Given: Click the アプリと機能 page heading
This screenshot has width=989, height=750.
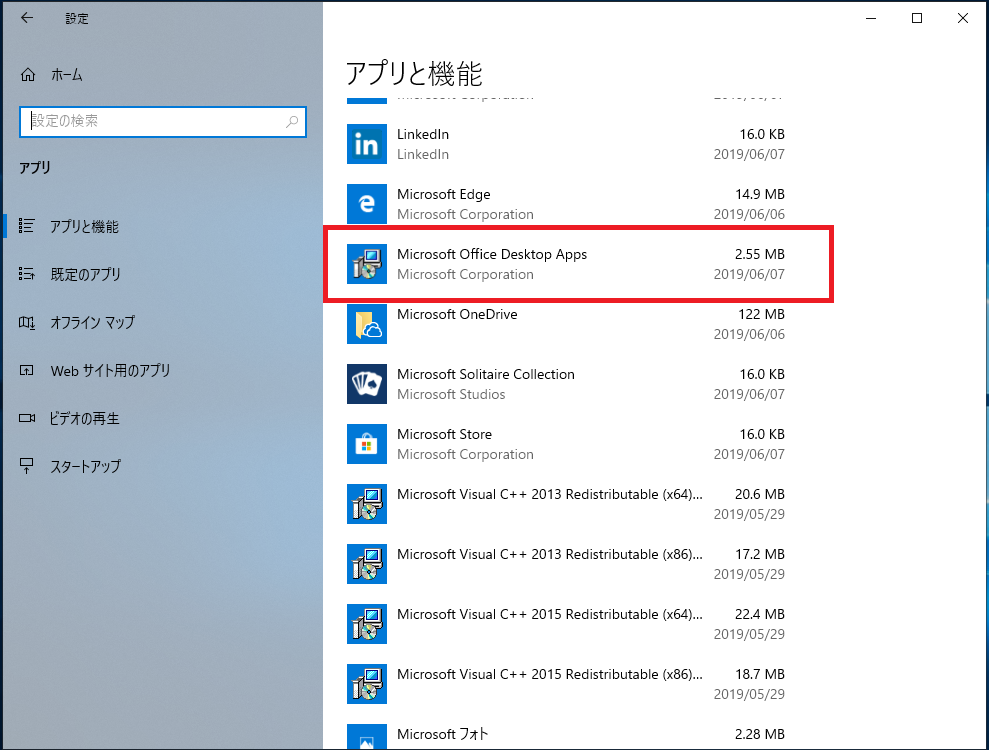Looking at the screenshot, I should (x=414, y=74).
